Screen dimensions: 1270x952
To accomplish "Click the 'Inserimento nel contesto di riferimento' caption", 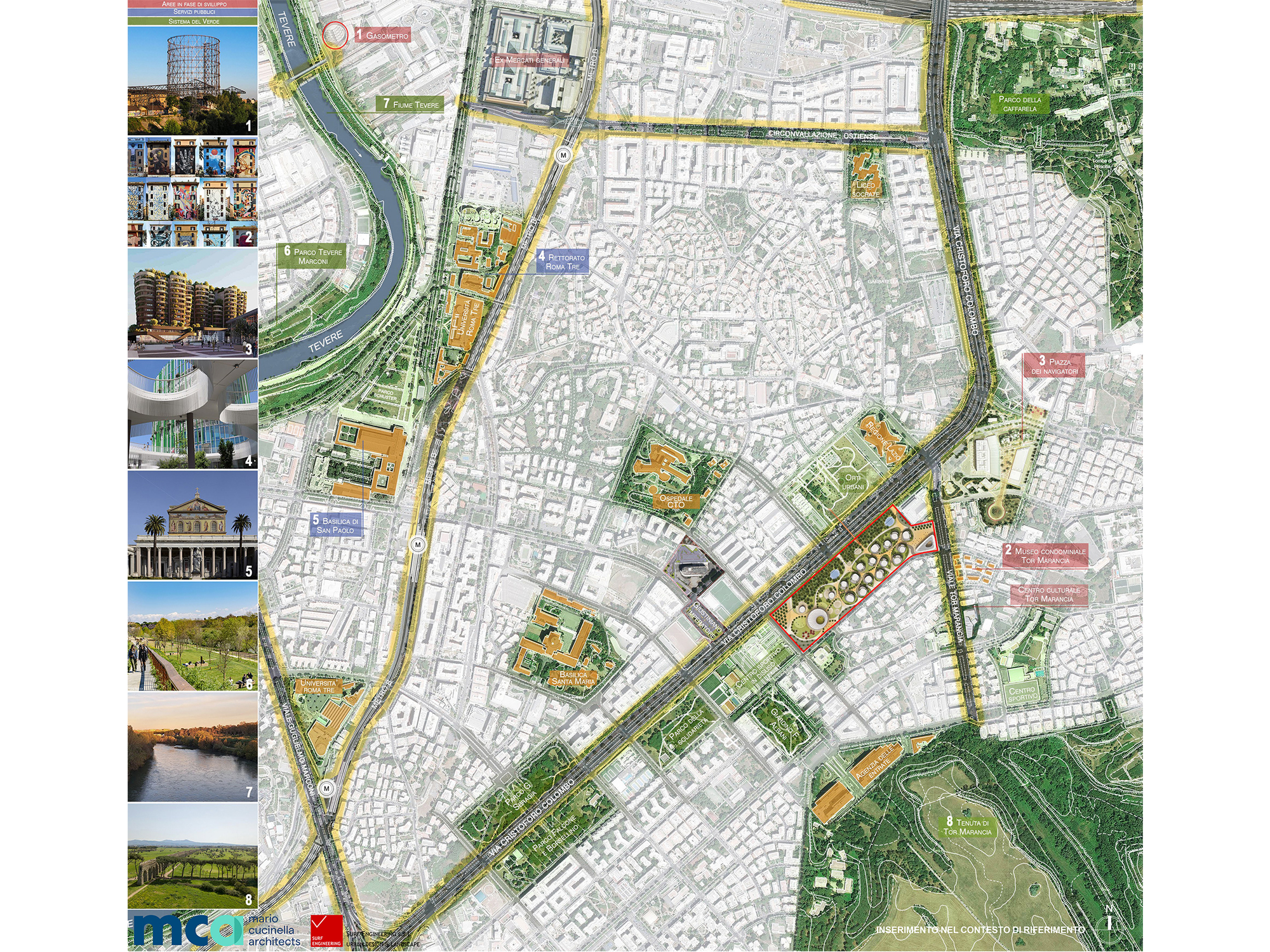I will [980, 930].
